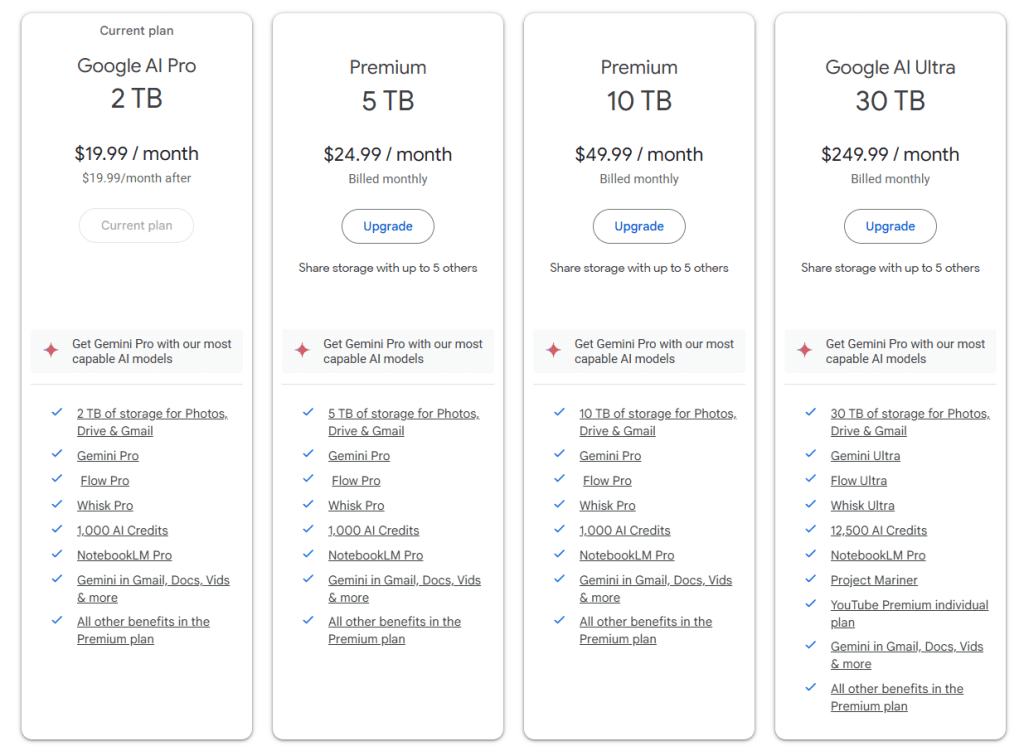
Task: Open YouTube Premium individual plan link
Action: [x=908, y=606]
